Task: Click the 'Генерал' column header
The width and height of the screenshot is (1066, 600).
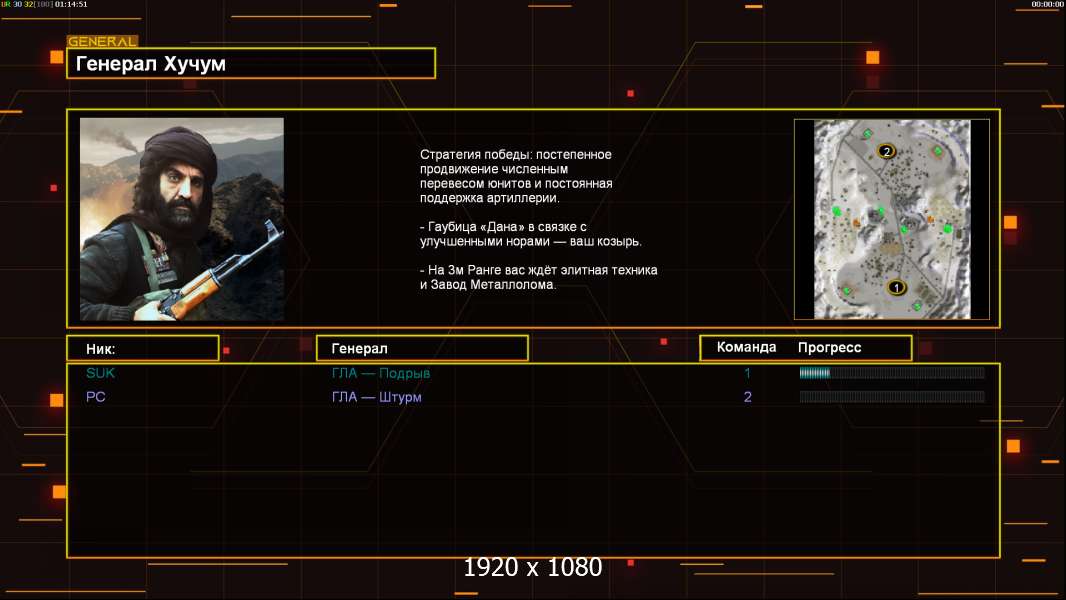Action: tap(422, 349)
